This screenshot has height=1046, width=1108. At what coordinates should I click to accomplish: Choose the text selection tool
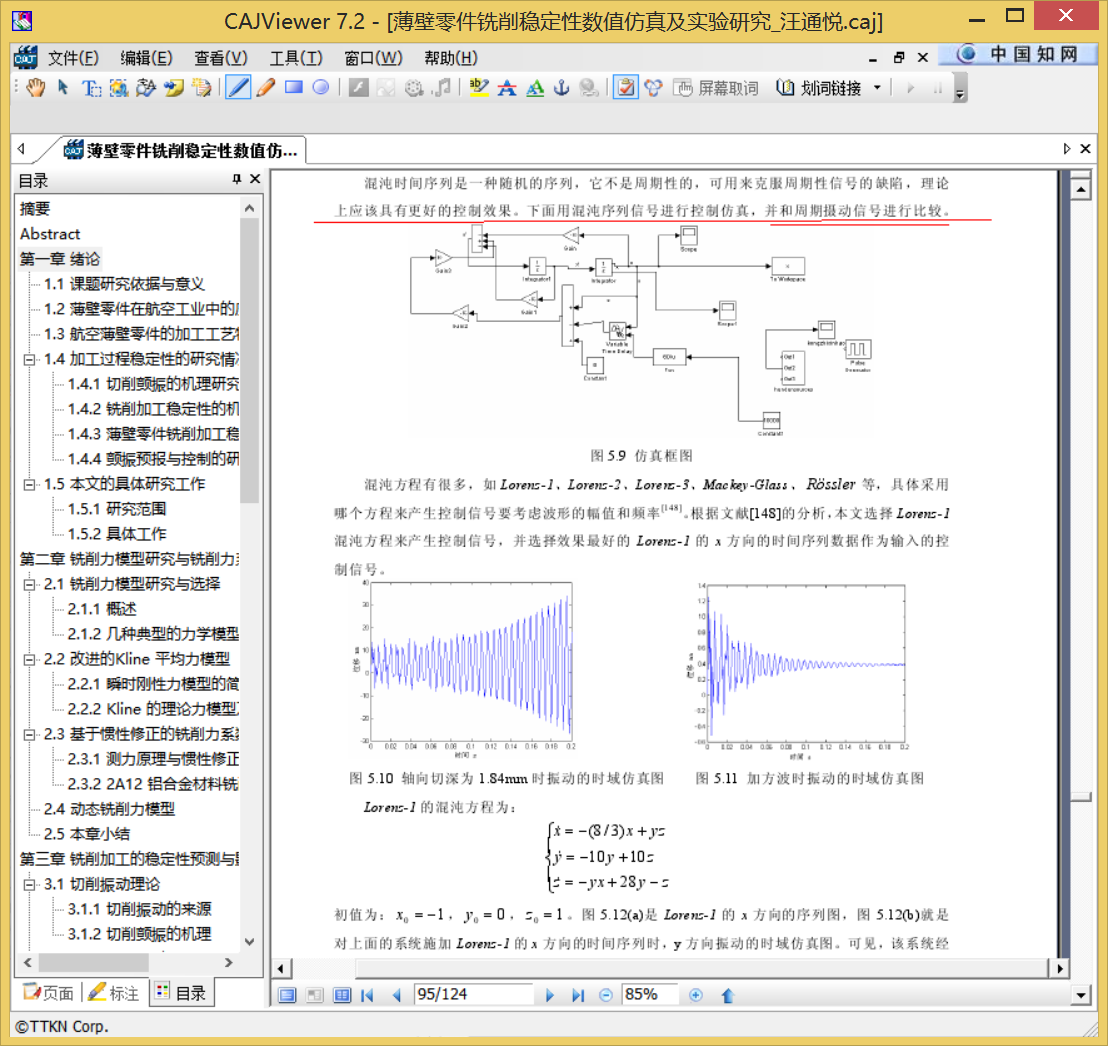[x=90, y=88]
